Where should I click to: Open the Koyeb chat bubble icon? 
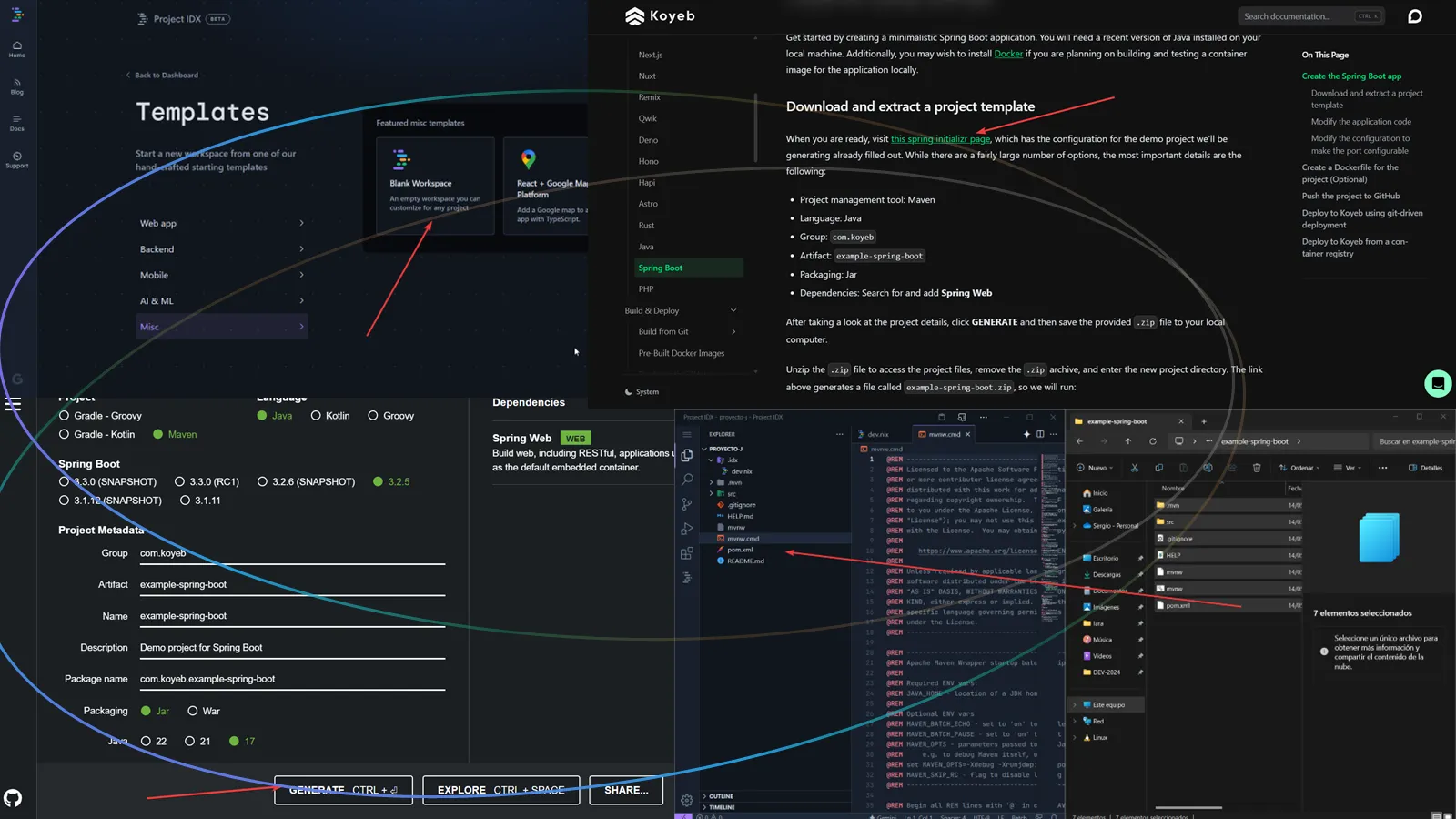[x=1415, y=16]
